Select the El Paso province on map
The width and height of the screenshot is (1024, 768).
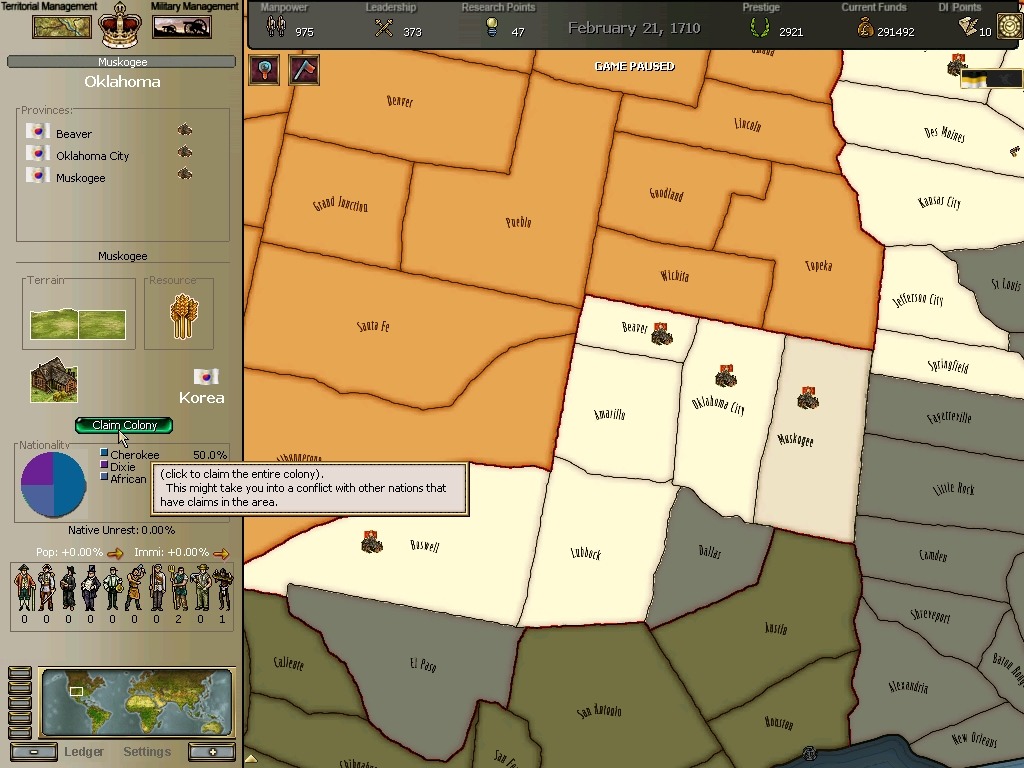pyautogui.click(x=423, y=664)
